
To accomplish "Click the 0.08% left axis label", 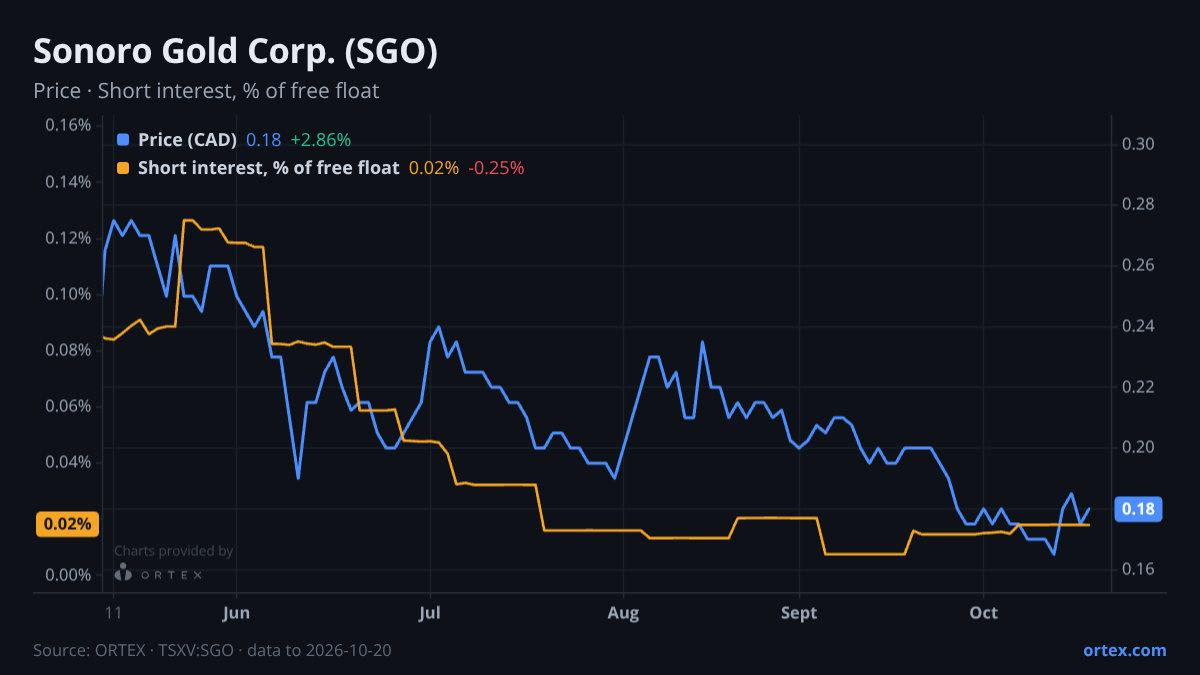I will tap(68, 350).
